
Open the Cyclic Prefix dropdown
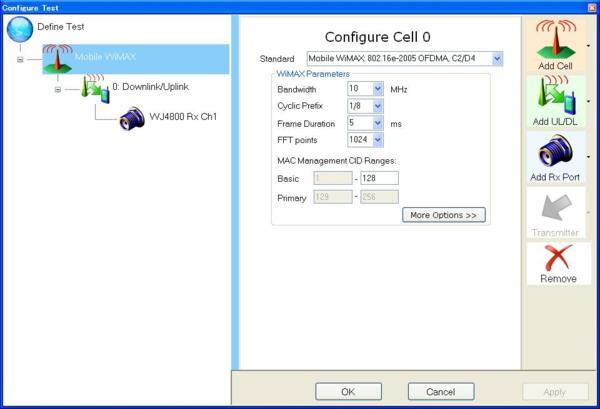[378, 106]
